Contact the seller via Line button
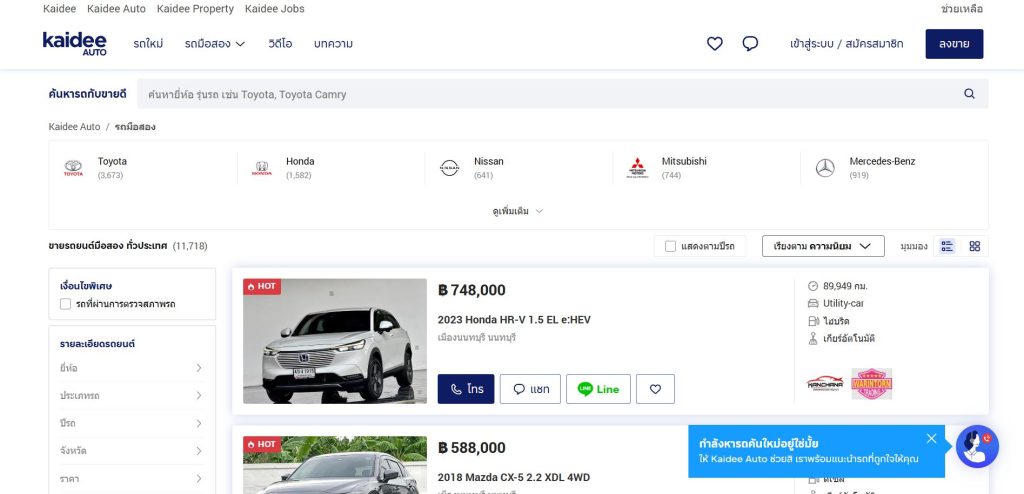Screen dimensions: 1024x494 click(x=598, y=389)
